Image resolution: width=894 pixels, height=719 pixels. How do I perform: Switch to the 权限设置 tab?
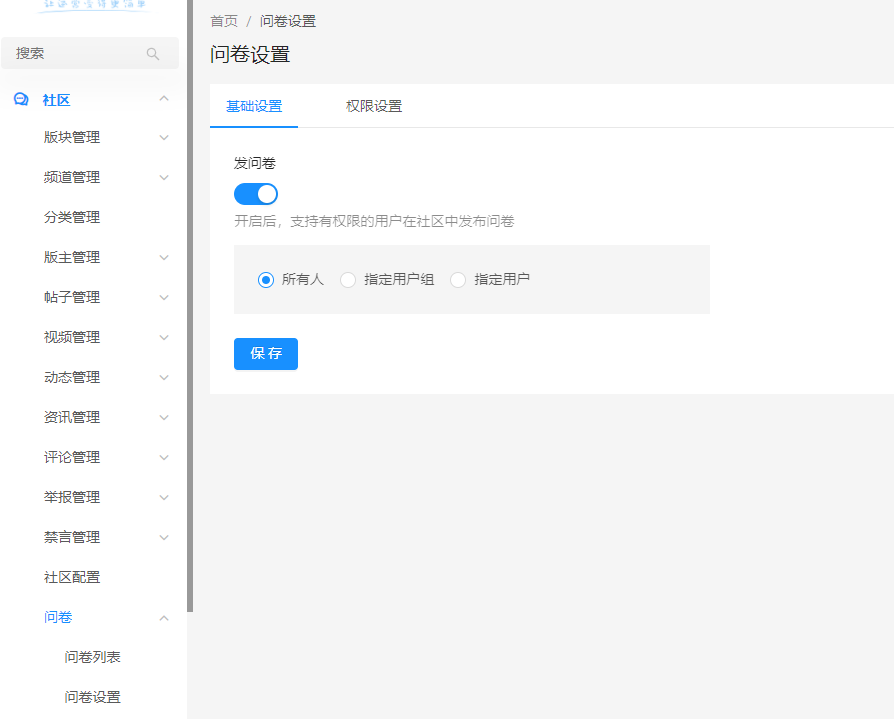coord(374,106)
